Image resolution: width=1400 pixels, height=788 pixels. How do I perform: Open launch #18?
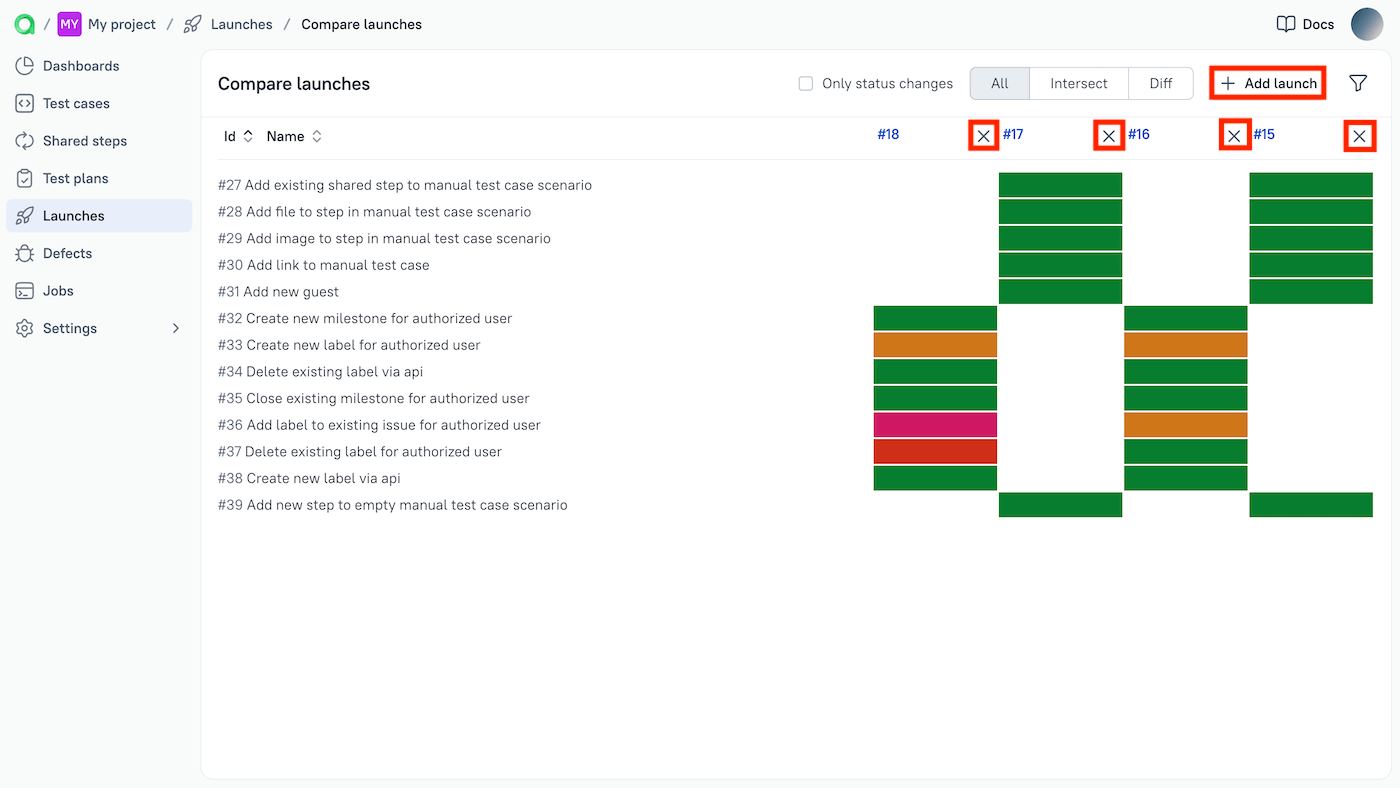point(888,135)
